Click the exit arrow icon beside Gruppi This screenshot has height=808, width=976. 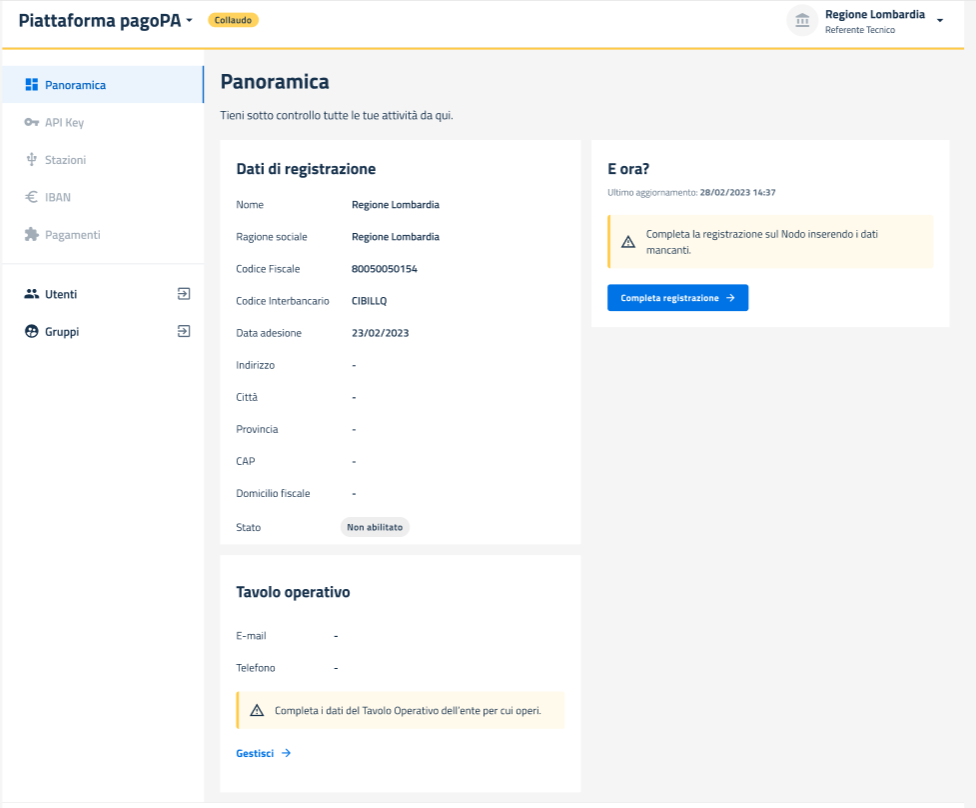(x=183, y=331)
